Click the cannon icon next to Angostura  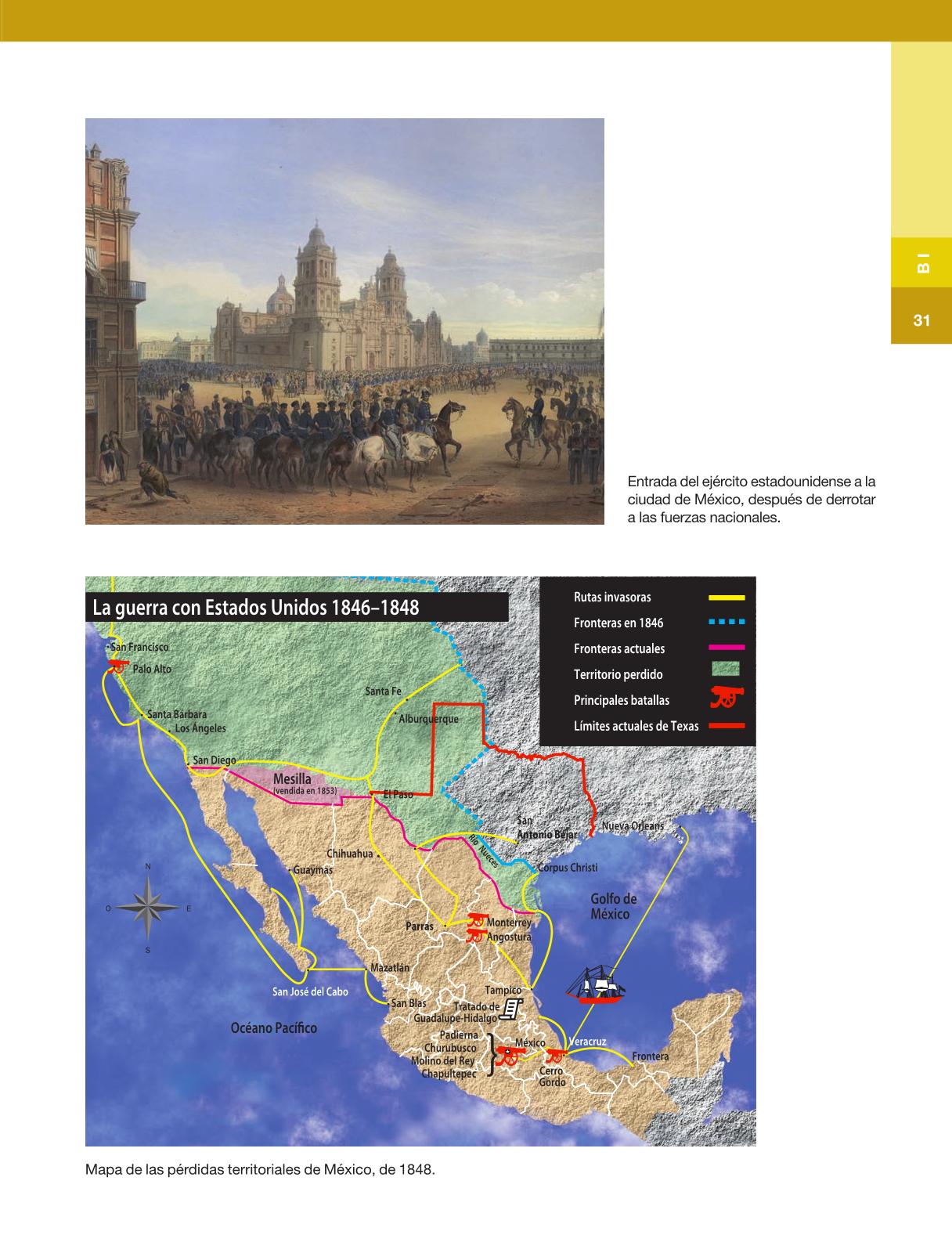coord(475,935)
